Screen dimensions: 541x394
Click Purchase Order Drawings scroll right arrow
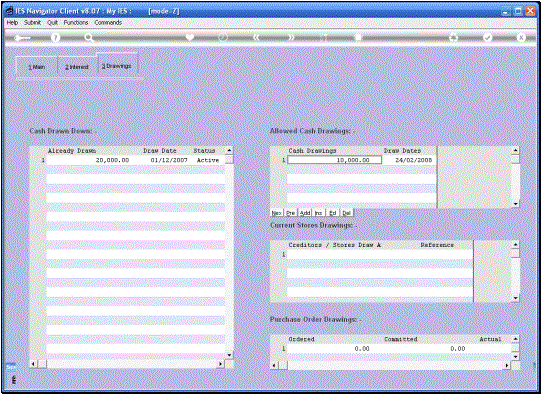(x=506, y=365)
